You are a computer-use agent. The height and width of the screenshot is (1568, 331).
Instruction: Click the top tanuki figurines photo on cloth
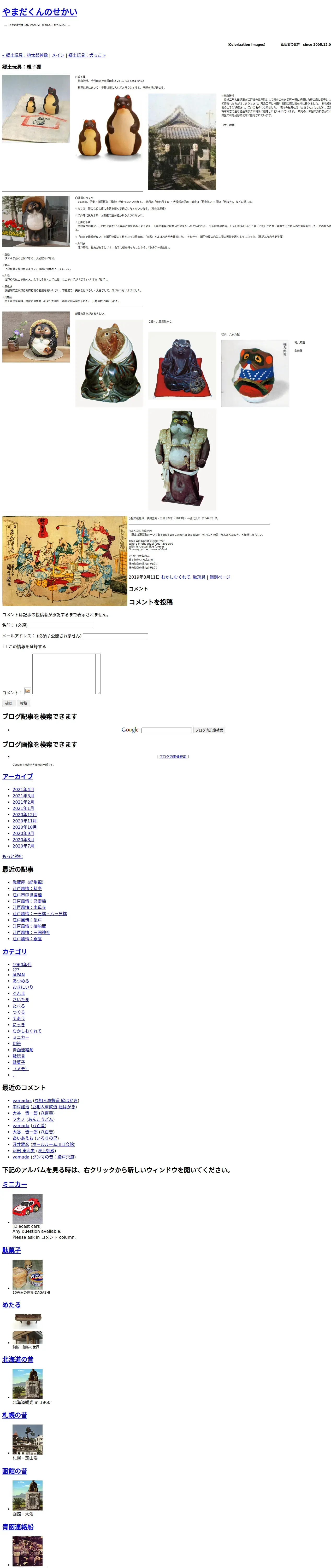click(x=36, y=109)
